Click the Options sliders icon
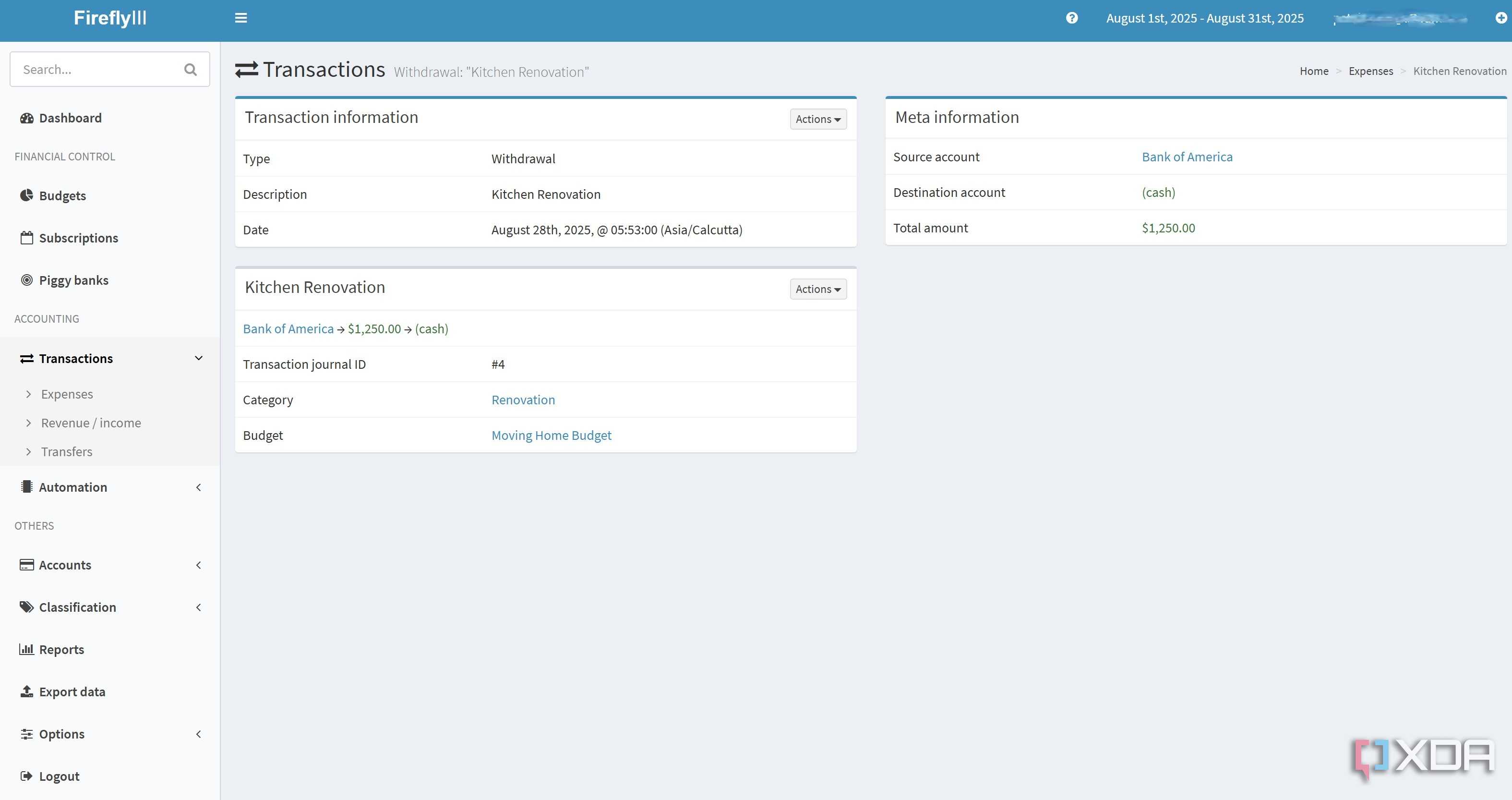The height and width of the screenshot is (800, 1512). click(x=26, y=734)
